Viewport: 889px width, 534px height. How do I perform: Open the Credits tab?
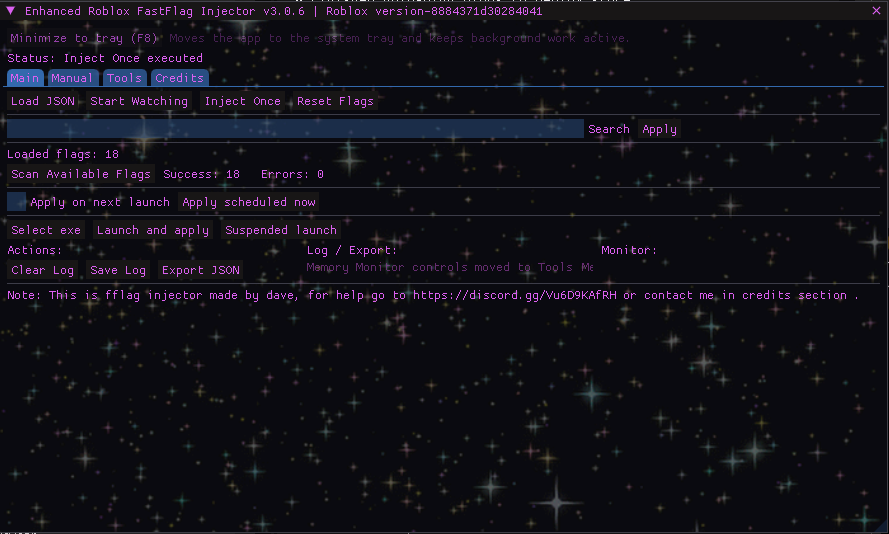click(x=180, y=78)
